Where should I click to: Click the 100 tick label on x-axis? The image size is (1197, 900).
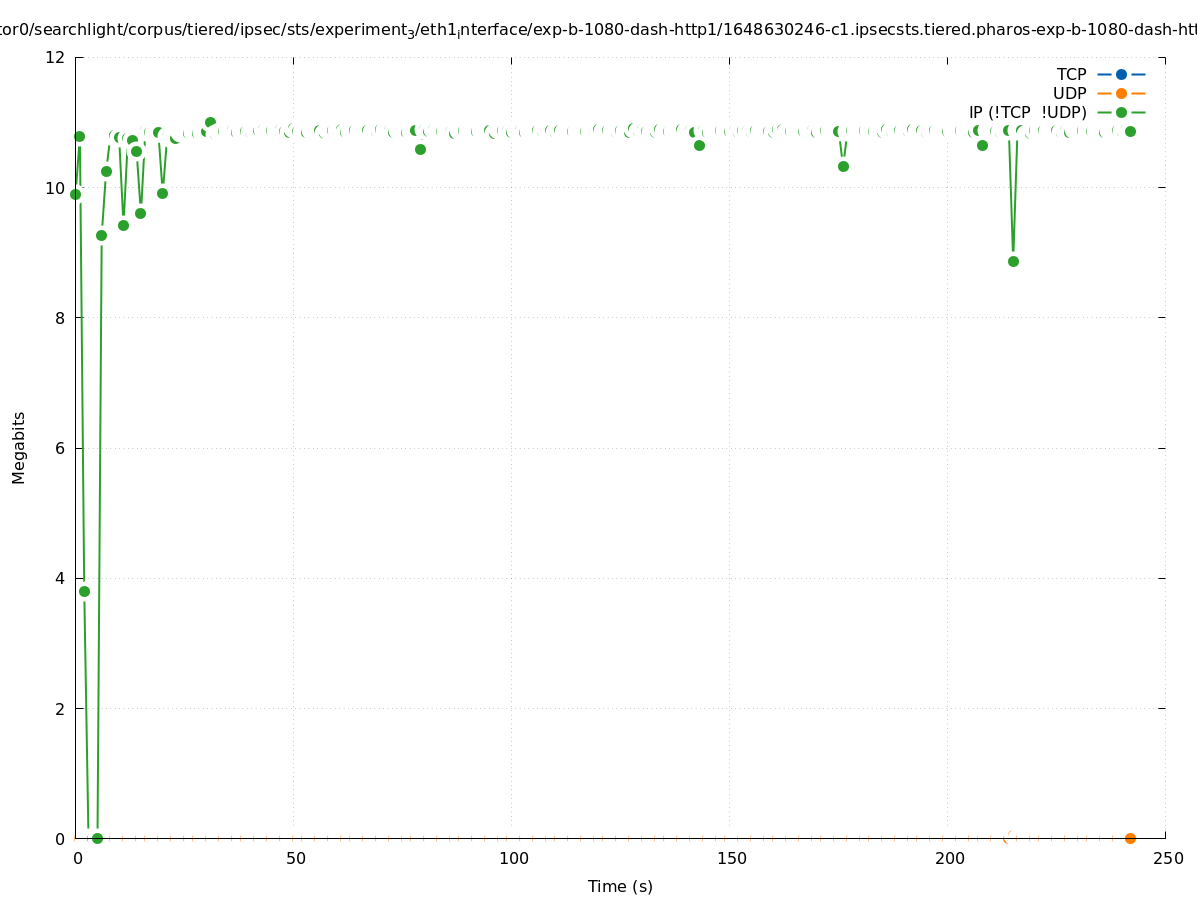tap(512, 859)
